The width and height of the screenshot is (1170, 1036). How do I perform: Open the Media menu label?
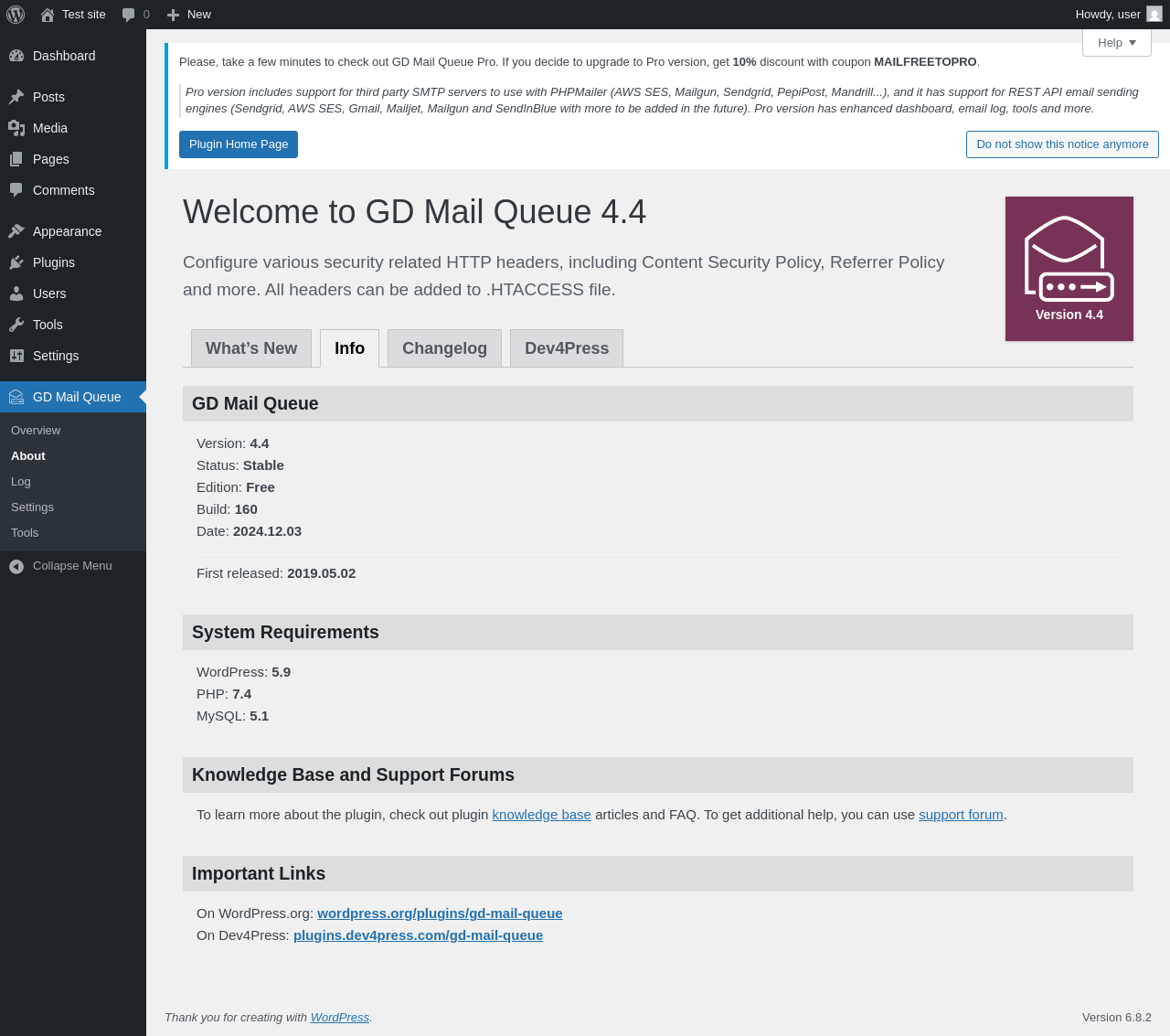[x=50, y=128]
